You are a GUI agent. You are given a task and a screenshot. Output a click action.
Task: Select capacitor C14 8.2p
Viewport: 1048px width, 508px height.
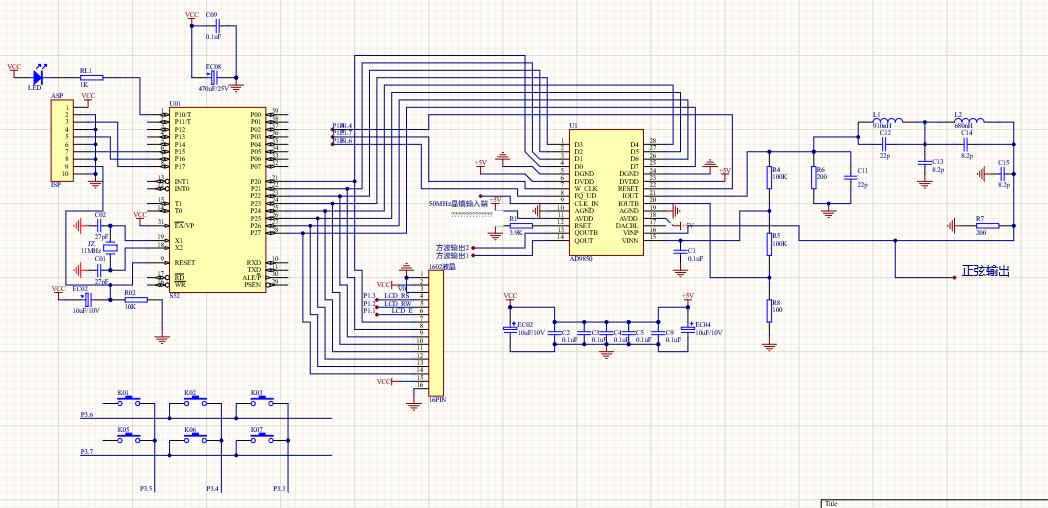pyautogui.click(x=967, y=144)
